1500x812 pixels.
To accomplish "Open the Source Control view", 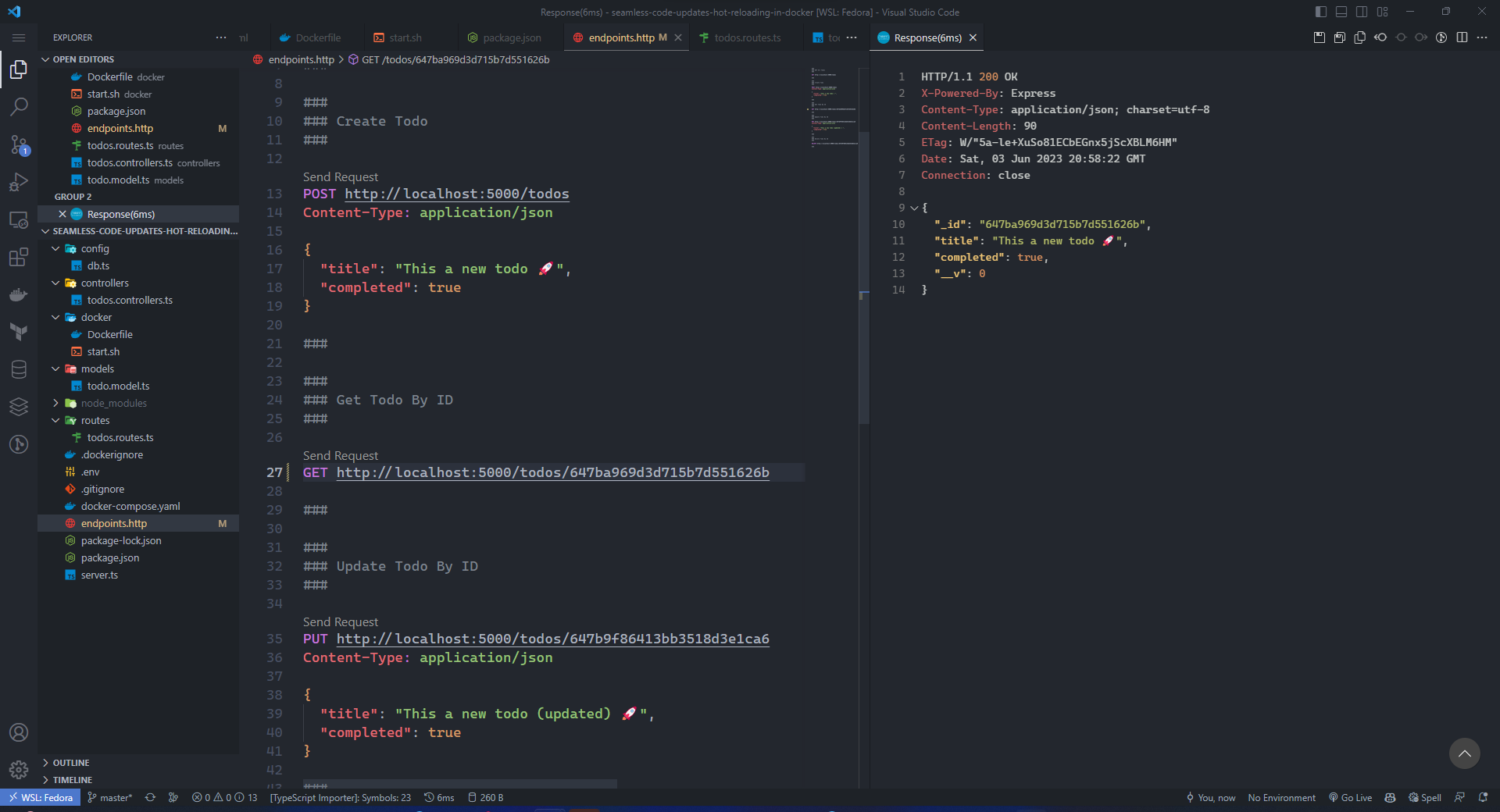I will pyautogui.click(x=19, y=144).
